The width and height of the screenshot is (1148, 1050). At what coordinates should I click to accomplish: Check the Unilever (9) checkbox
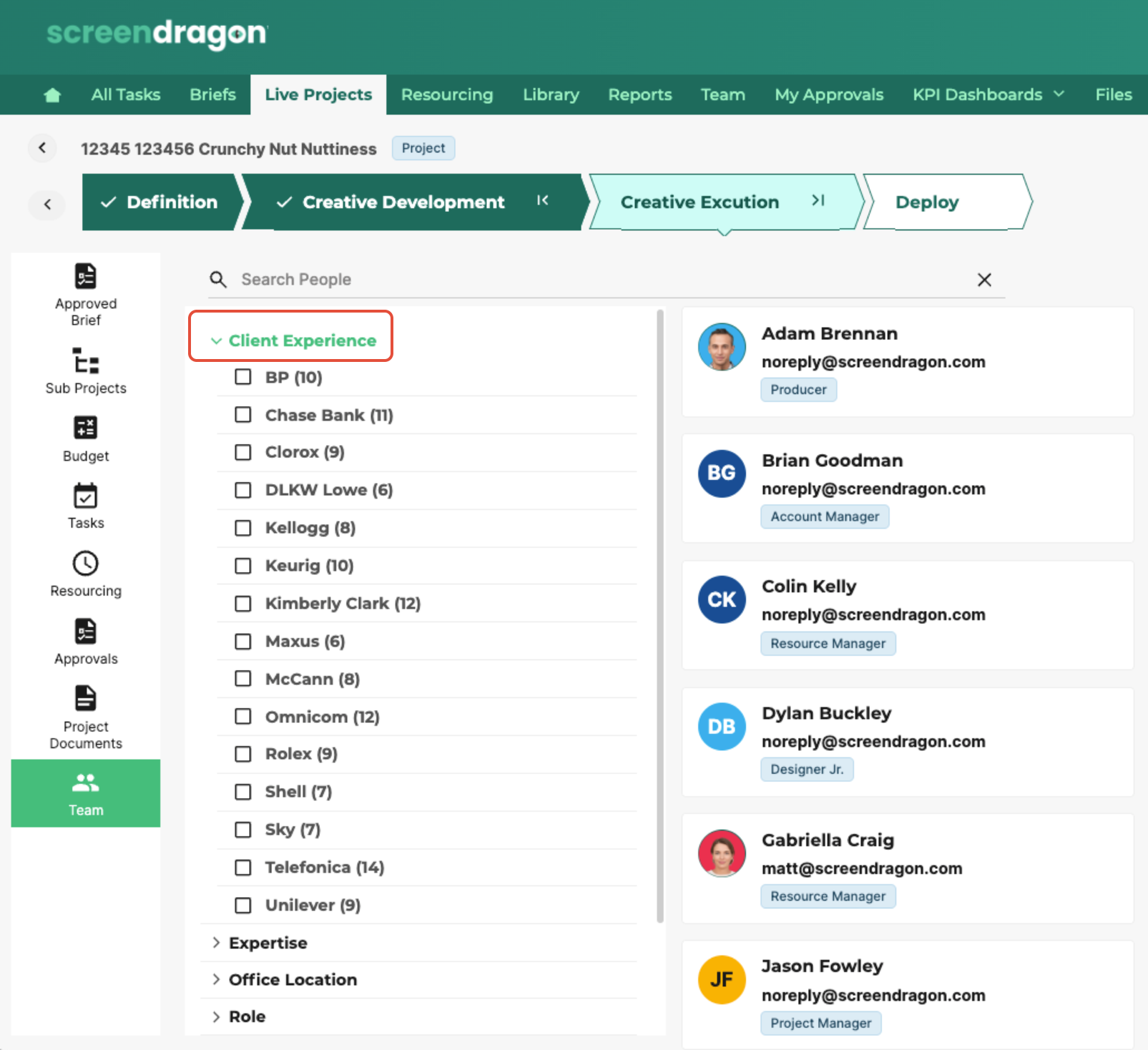tap(243, 906)
